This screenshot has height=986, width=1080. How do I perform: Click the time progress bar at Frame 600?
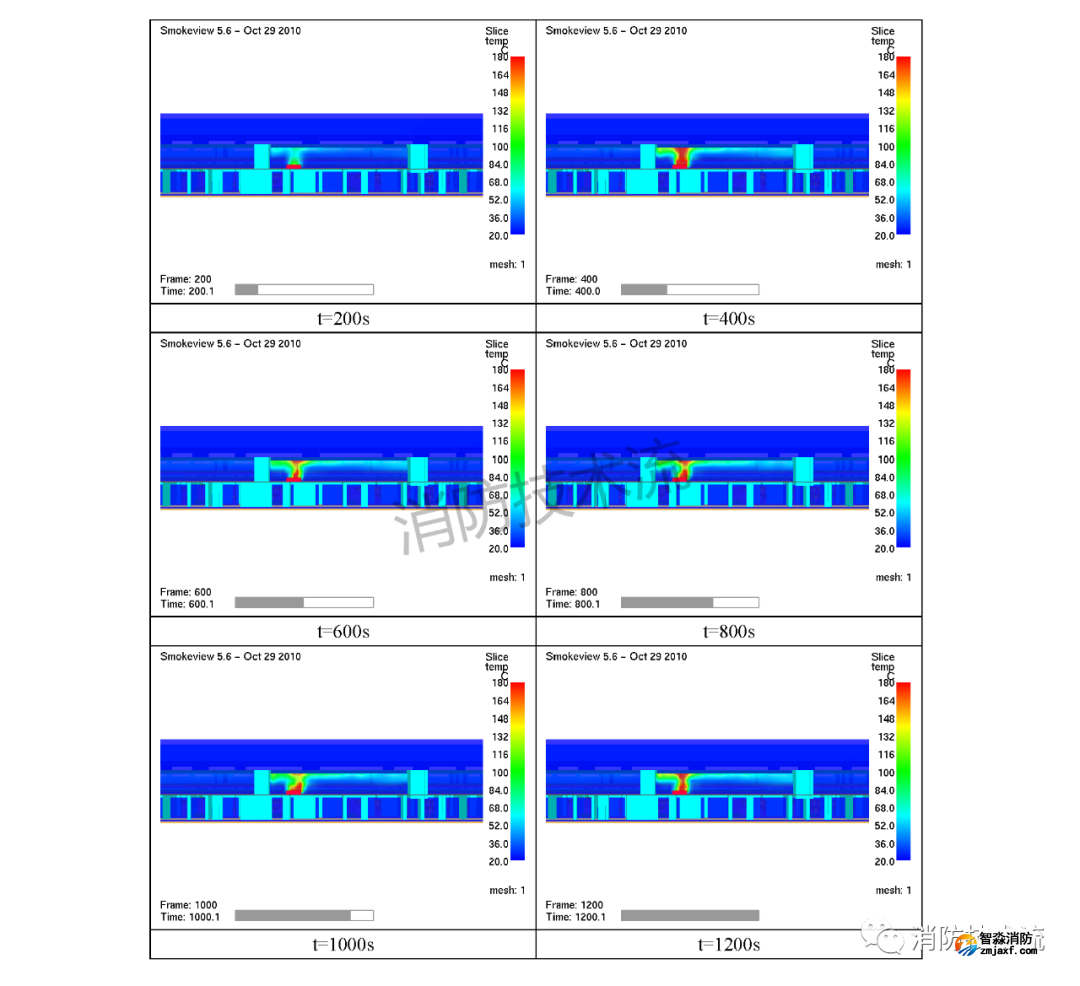[304, 603]
